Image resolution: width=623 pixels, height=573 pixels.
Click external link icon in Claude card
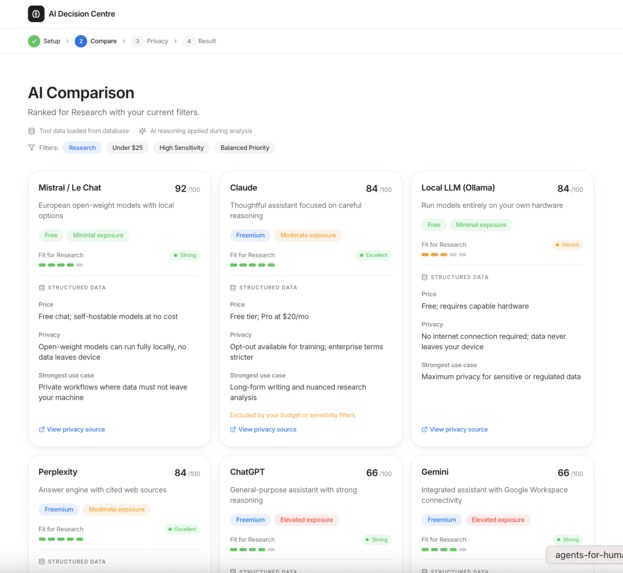click(x=233, y=430)
